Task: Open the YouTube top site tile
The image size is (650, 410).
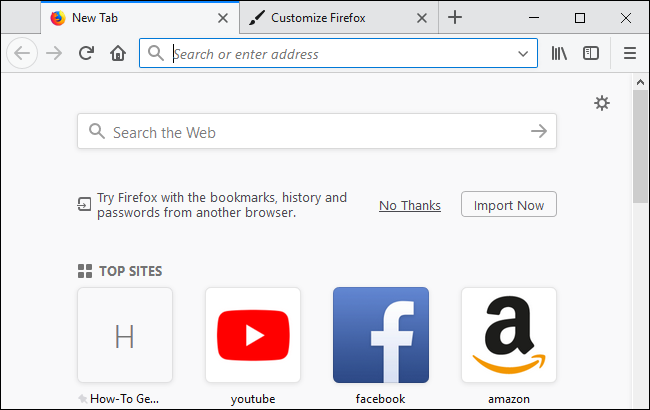Action: click(253, 335)
